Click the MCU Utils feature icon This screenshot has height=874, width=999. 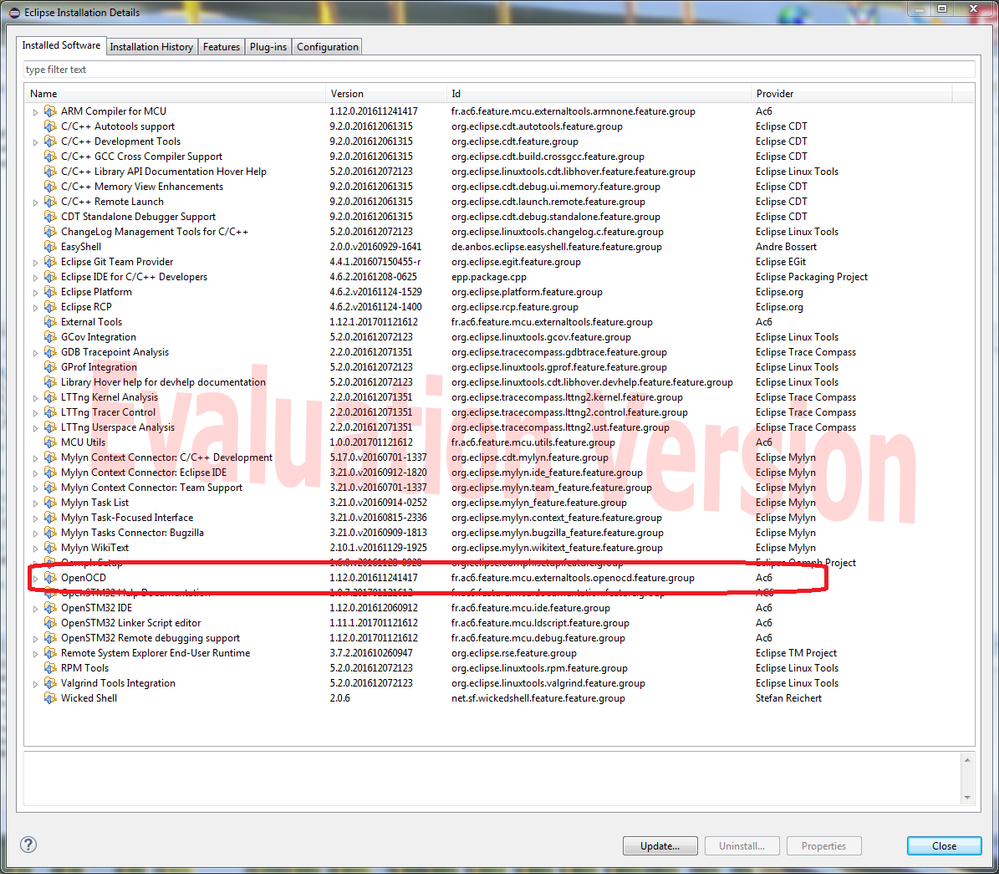pyautogui.click(x=50, y=442)
